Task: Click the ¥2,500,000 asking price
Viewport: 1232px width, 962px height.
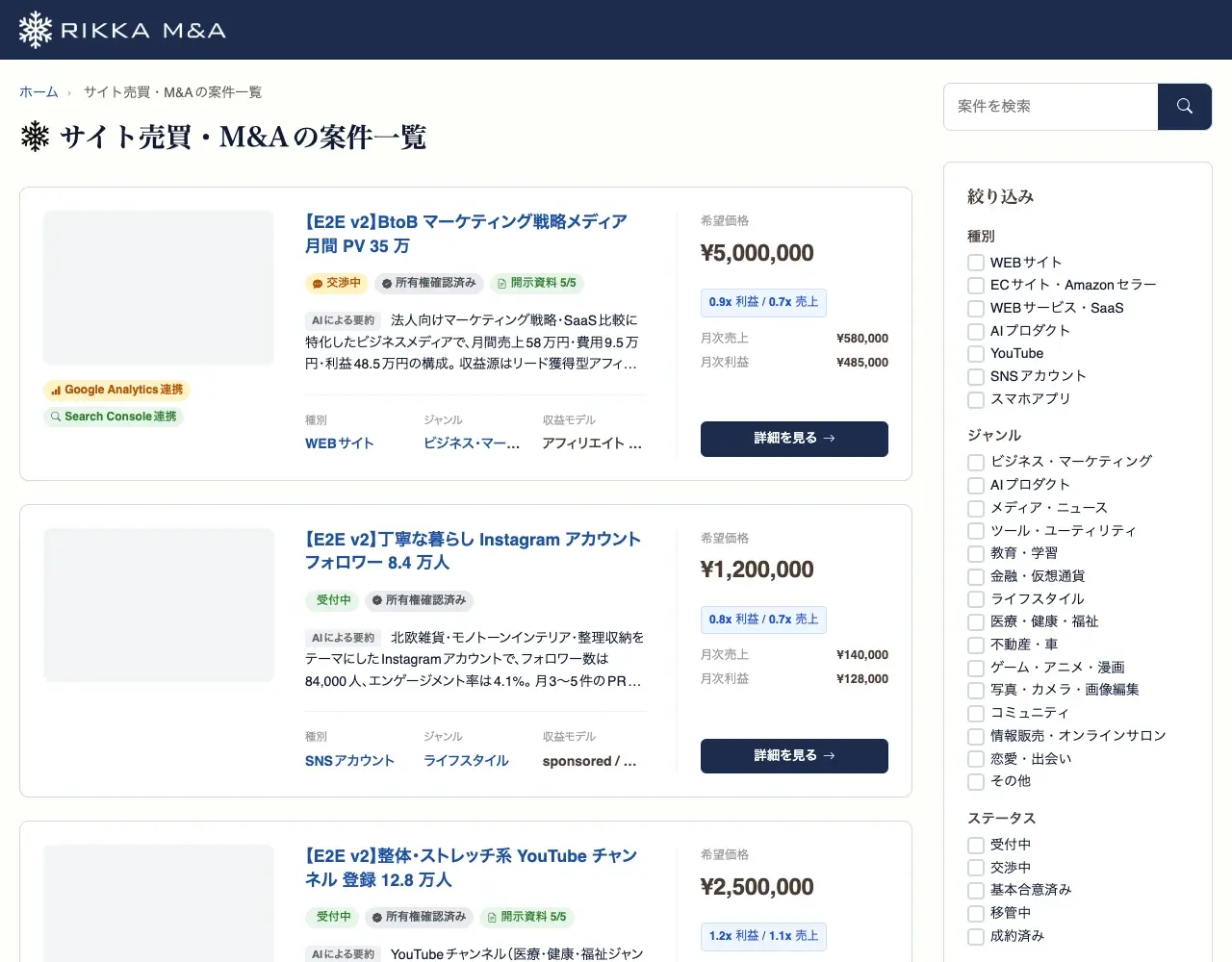Action: (757, 887)
